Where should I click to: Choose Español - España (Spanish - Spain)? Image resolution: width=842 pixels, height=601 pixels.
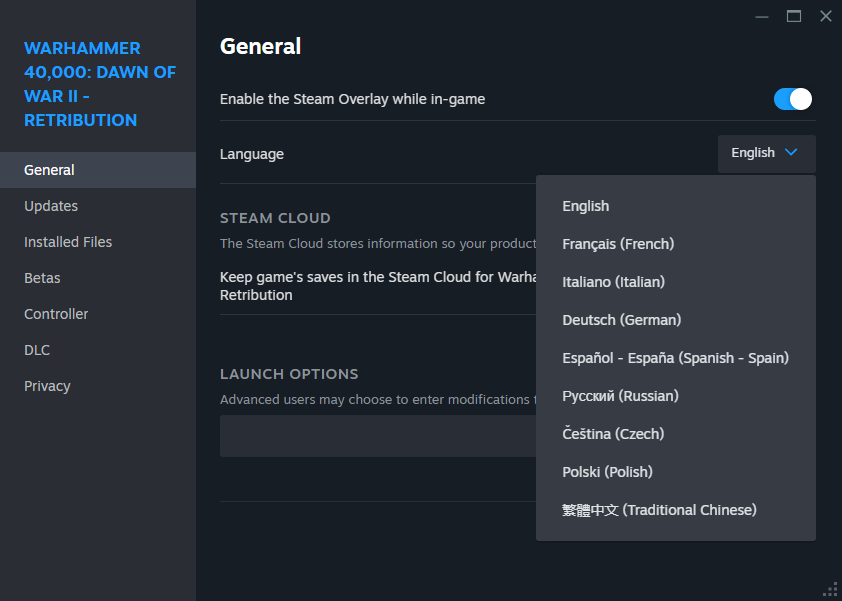click(x=675, y=358)
